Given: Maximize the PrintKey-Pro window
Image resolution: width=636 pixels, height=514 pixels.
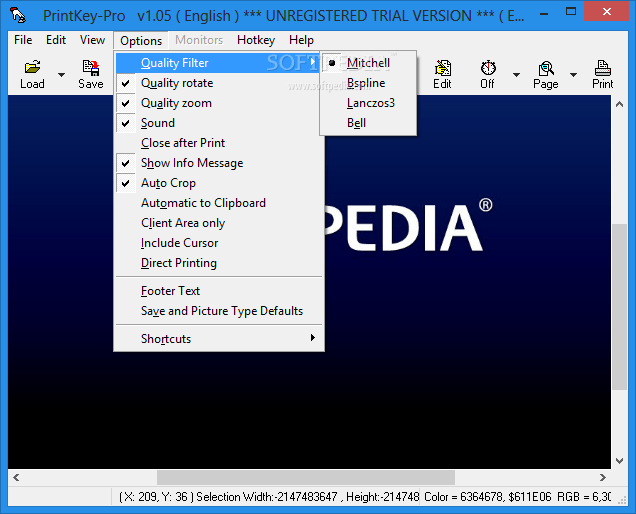Looking at the screenshot, I should (571, 12).
